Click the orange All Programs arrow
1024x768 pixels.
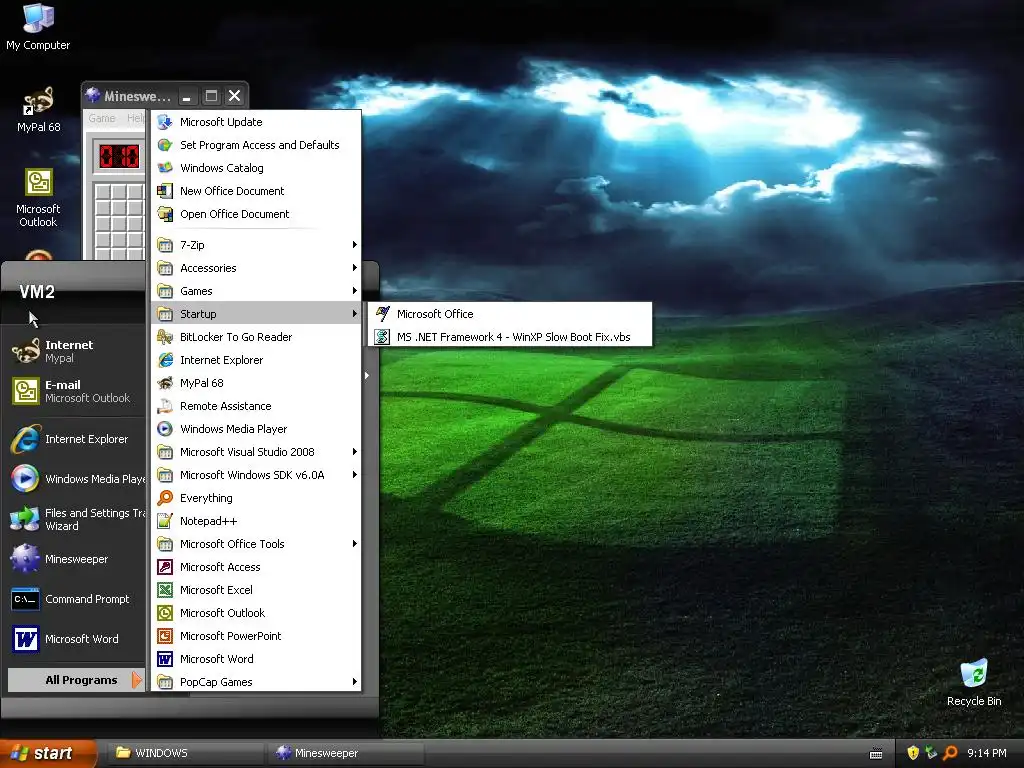[136, 680]
